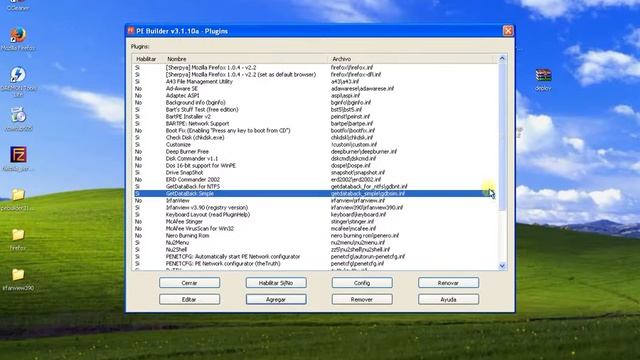Click the firefox\firefox-dfl.inf file cell
The height and width of the screenshot is (360, 640).
click(x=356, y=75)
